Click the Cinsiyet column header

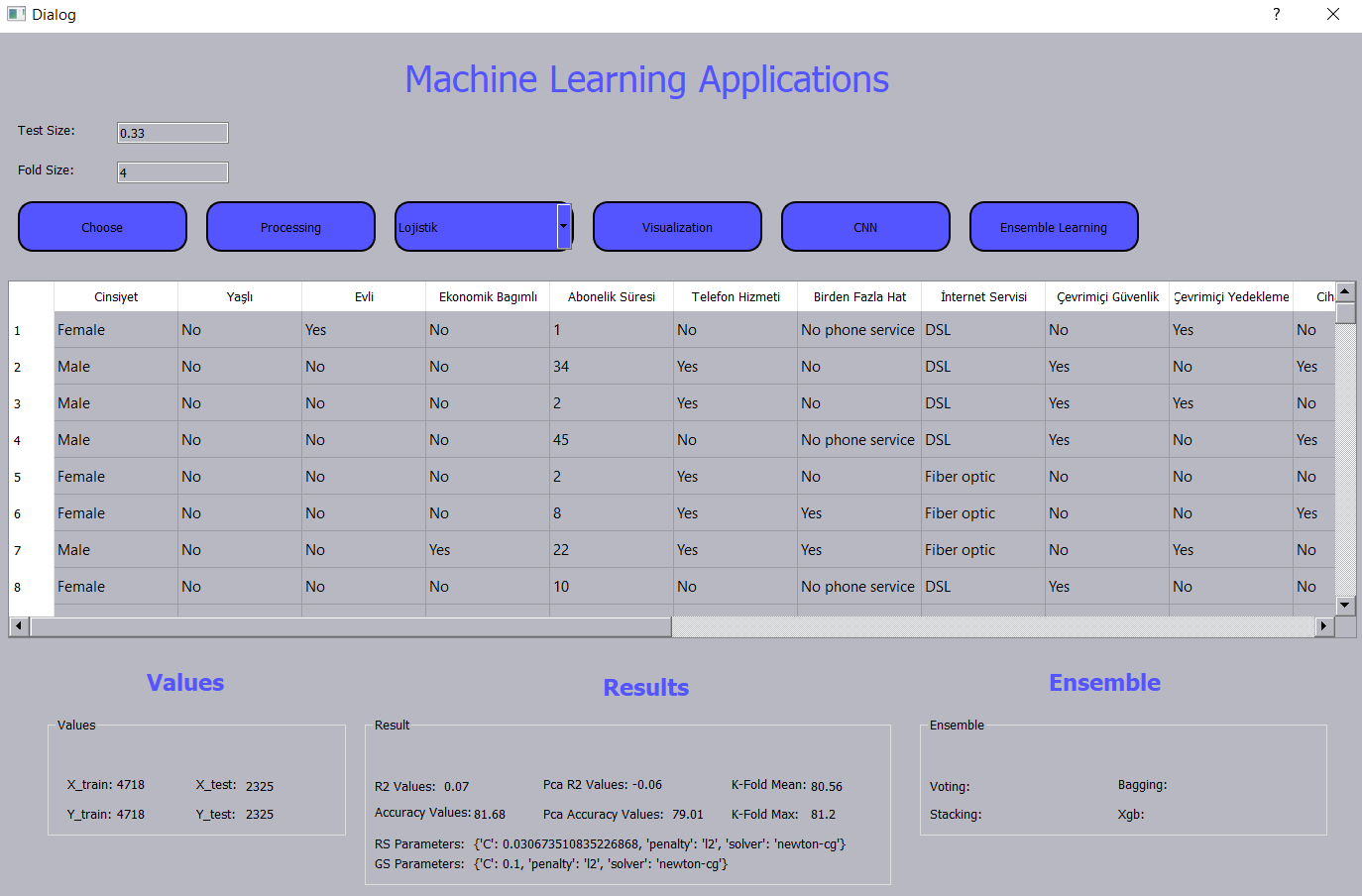coord(115,296)
